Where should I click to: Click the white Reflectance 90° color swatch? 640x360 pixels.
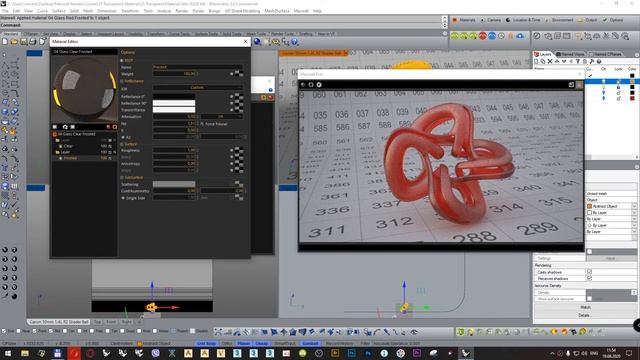(174, 103)
